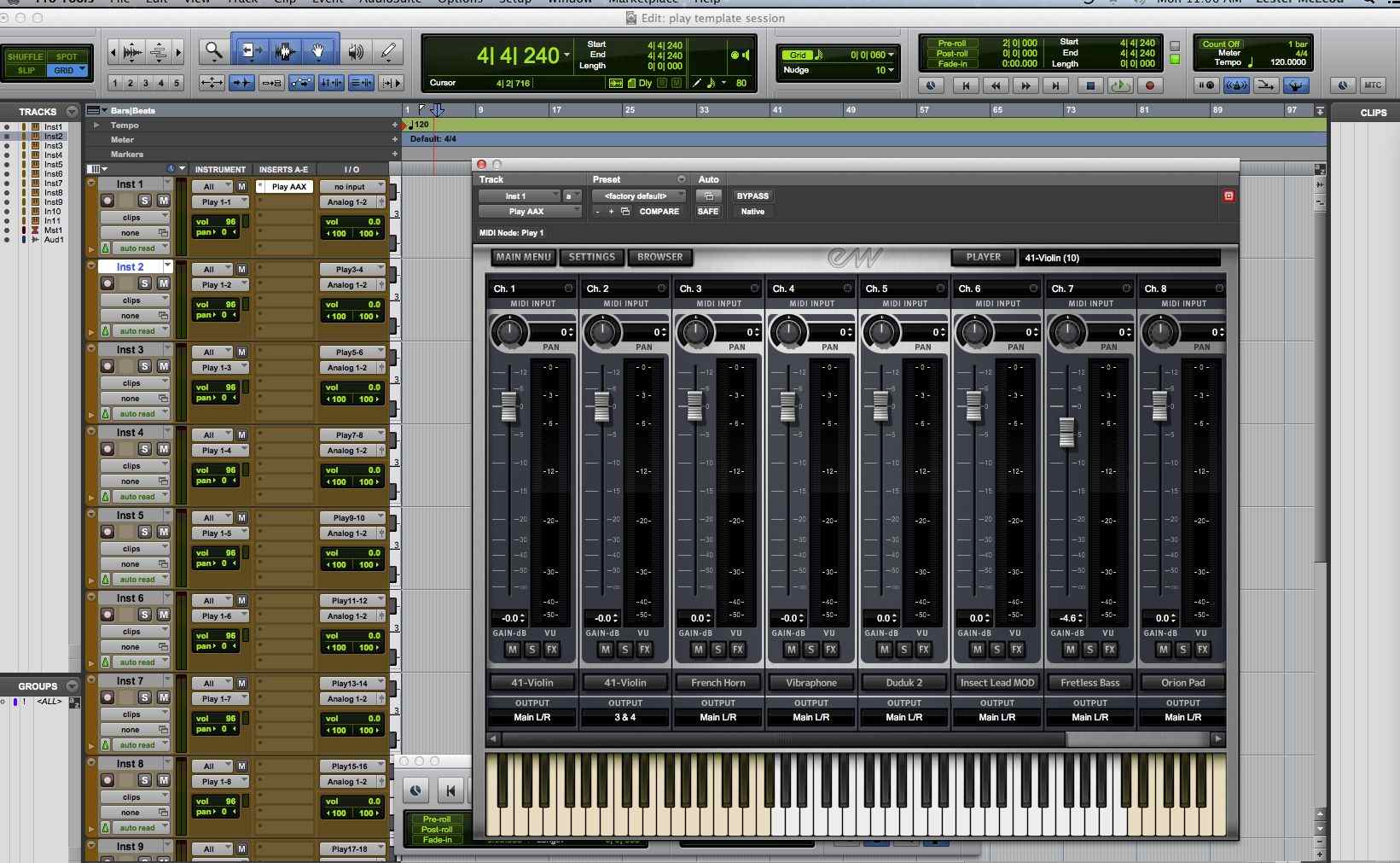The height and width of the screenshot is (863, 1400).
Task: Click Go to End transport button
Action: click(1055, 85)
